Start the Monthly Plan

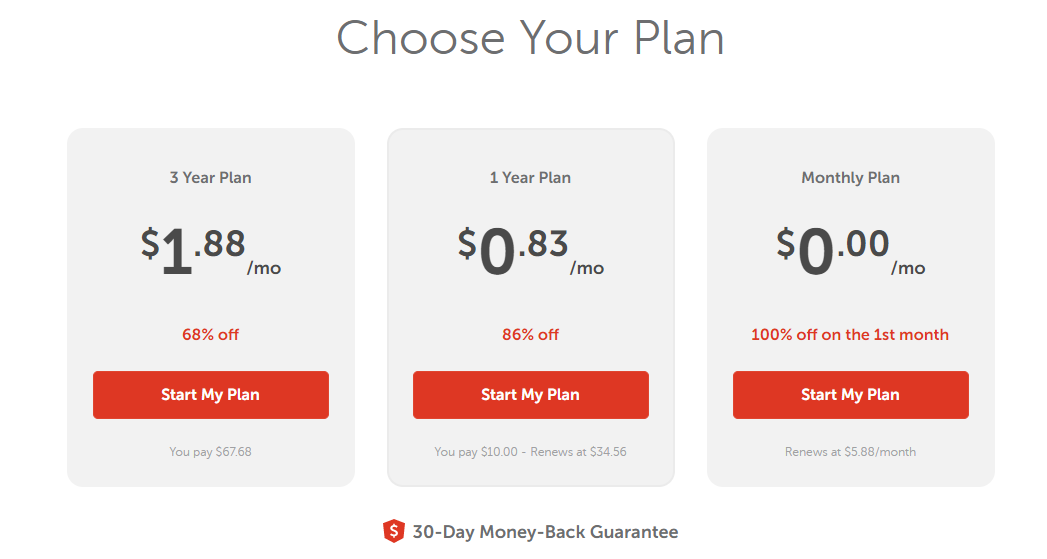pyautogui.click(x=850, y=395)
